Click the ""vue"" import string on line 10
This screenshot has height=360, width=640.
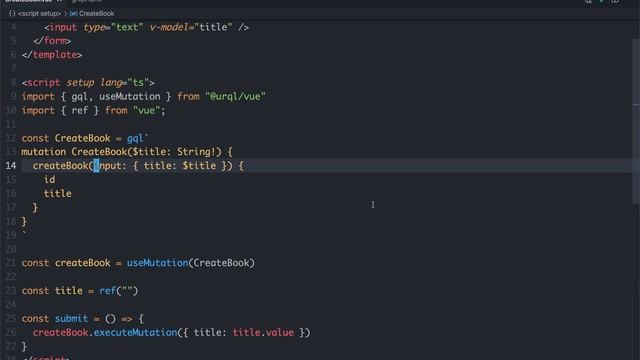click(147, 111)
